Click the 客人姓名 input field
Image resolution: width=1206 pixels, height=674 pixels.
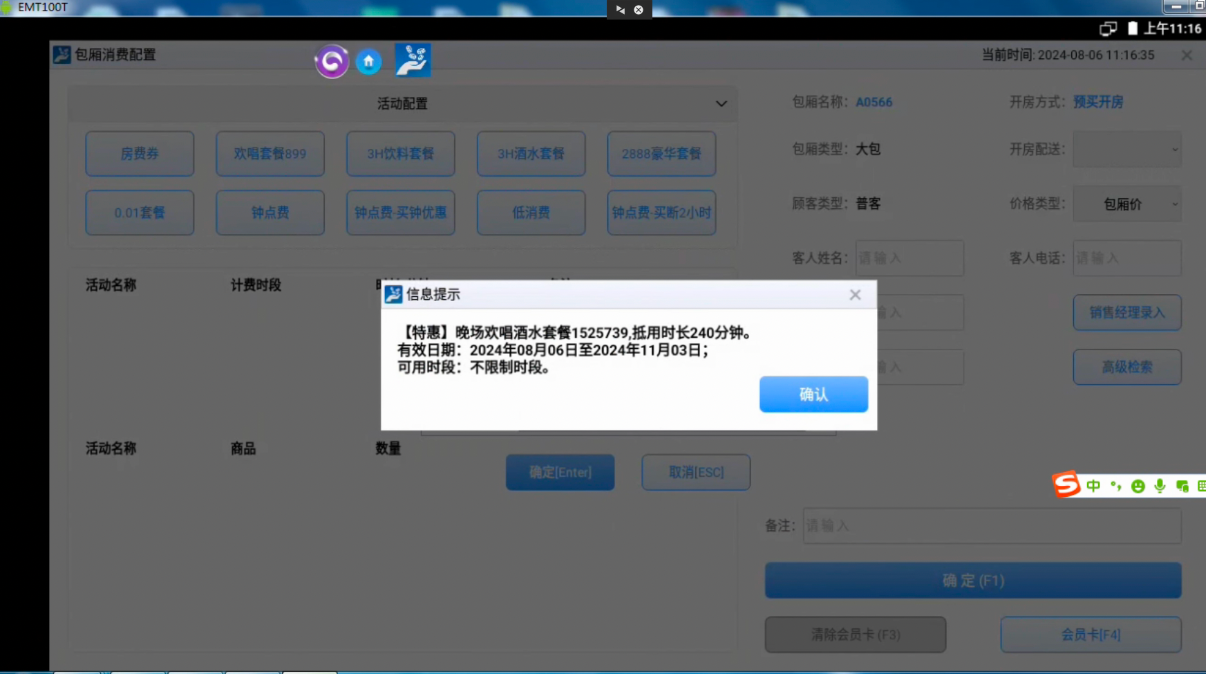click(909, 258)
